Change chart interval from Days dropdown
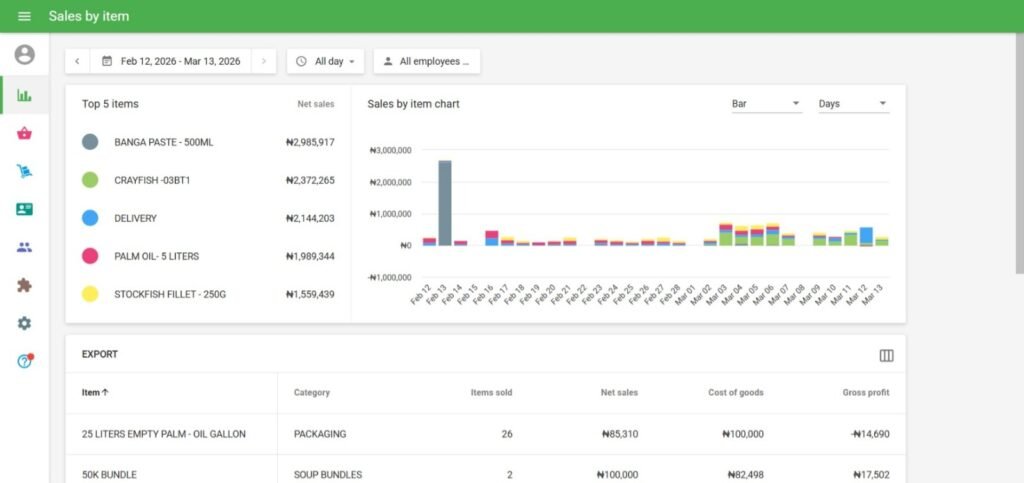The height and width of the screenshot is (483, 1024). [852, 104]
